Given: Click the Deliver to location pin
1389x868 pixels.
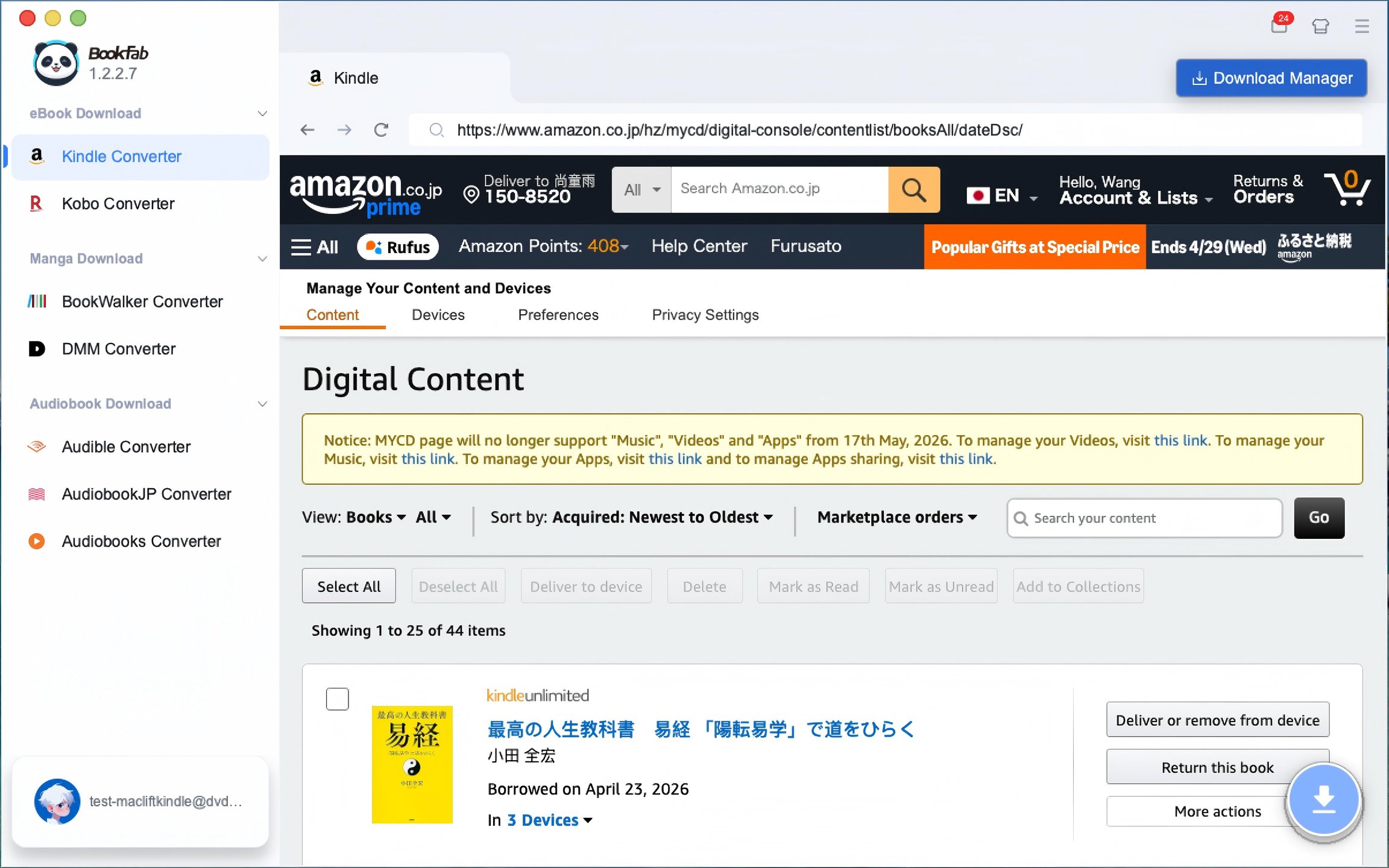Looking at the screenshot, I should click(471, 194).
